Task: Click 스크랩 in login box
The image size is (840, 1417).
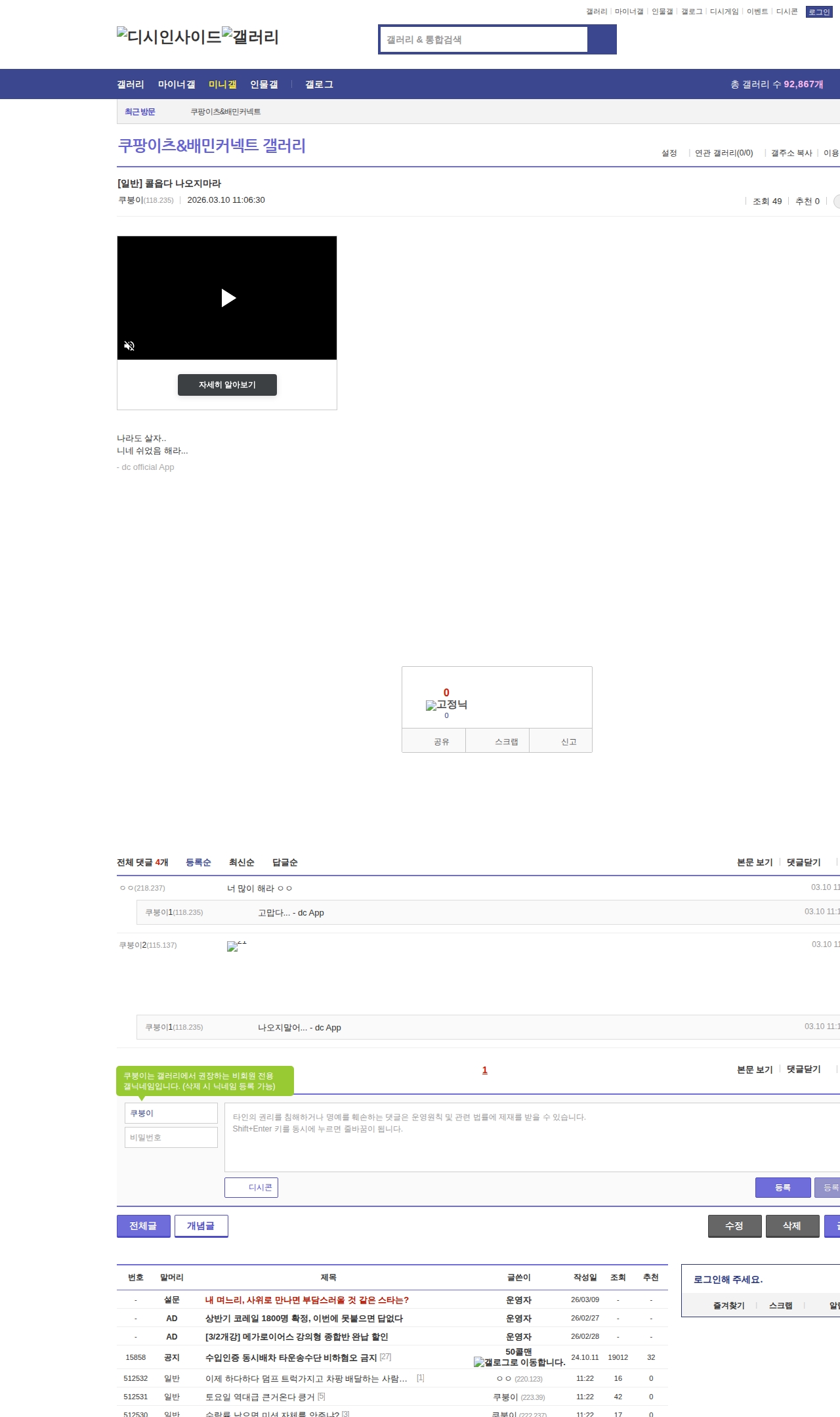Action: tap(780, 1305)
